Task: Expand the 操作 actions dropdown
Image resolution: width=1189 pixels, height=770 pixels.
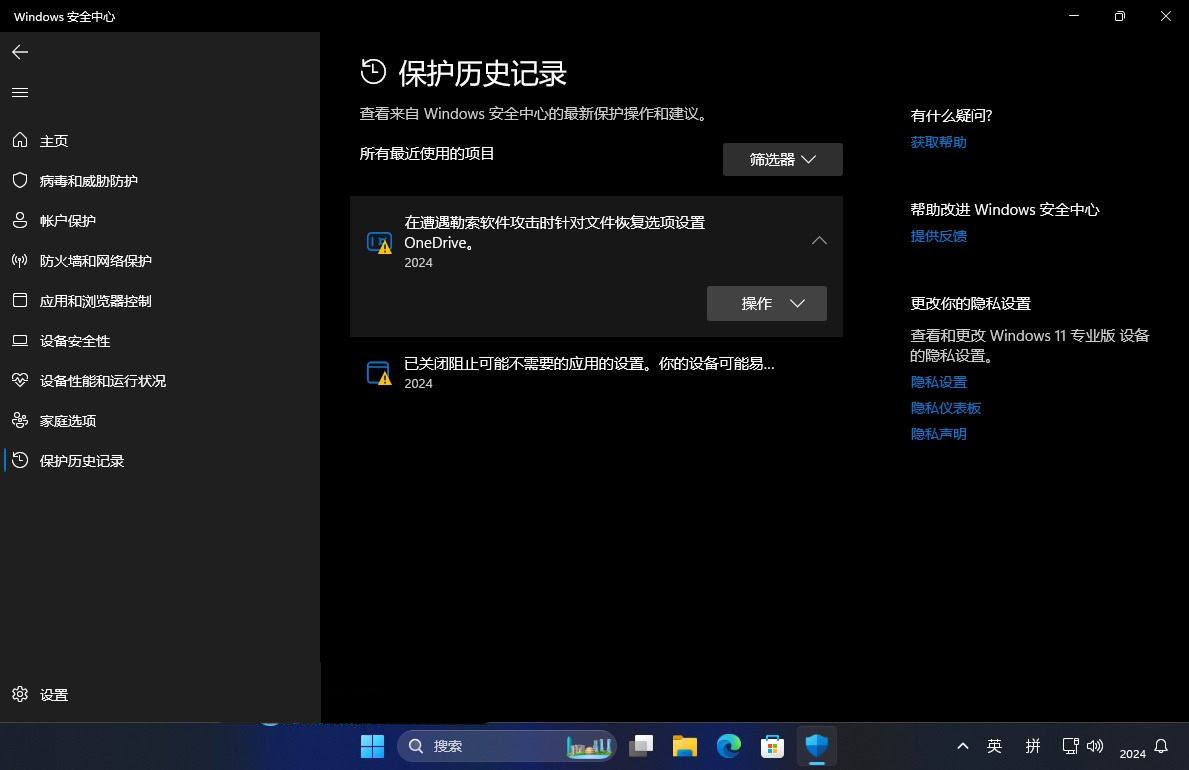Action: (x=766, y=304)
